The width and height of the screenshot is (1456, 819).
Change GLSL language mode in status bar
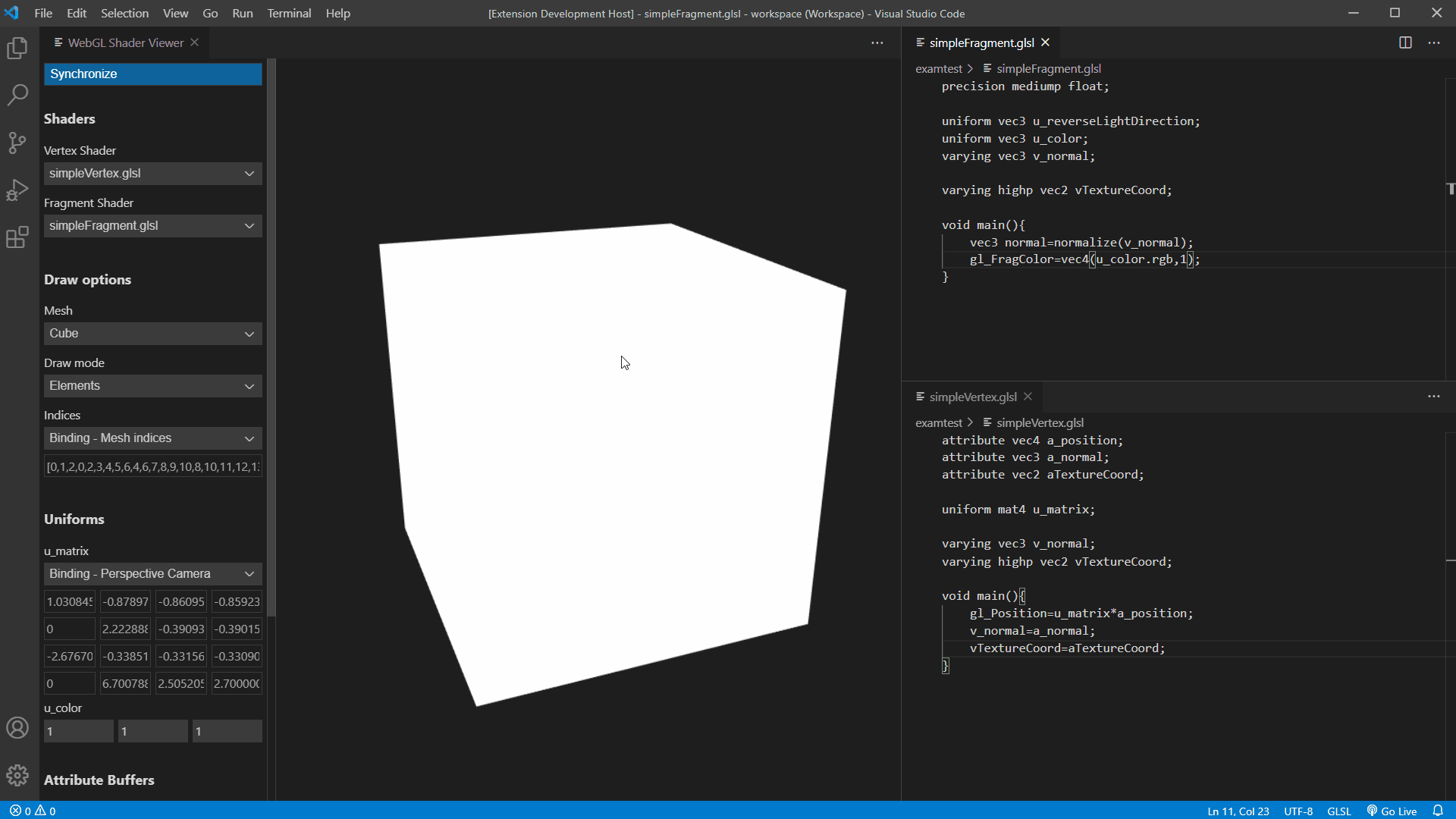[x=1339, y=811]
